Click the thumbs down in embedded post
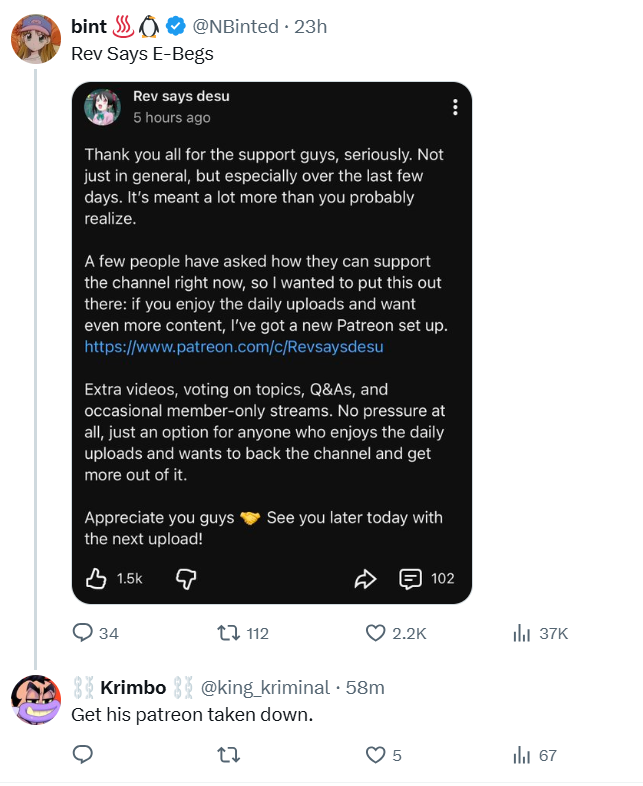Image resolution: width=643 pixels, height=786 pixels. (x=185, y=578)
